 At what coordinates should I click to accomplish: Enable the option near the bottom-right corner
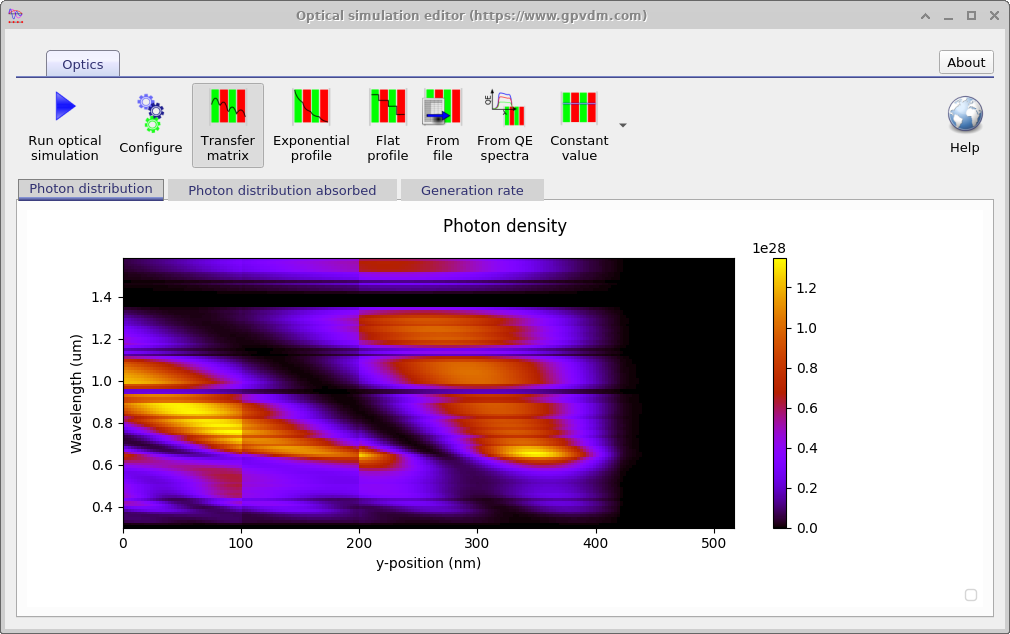click(970, 595)
